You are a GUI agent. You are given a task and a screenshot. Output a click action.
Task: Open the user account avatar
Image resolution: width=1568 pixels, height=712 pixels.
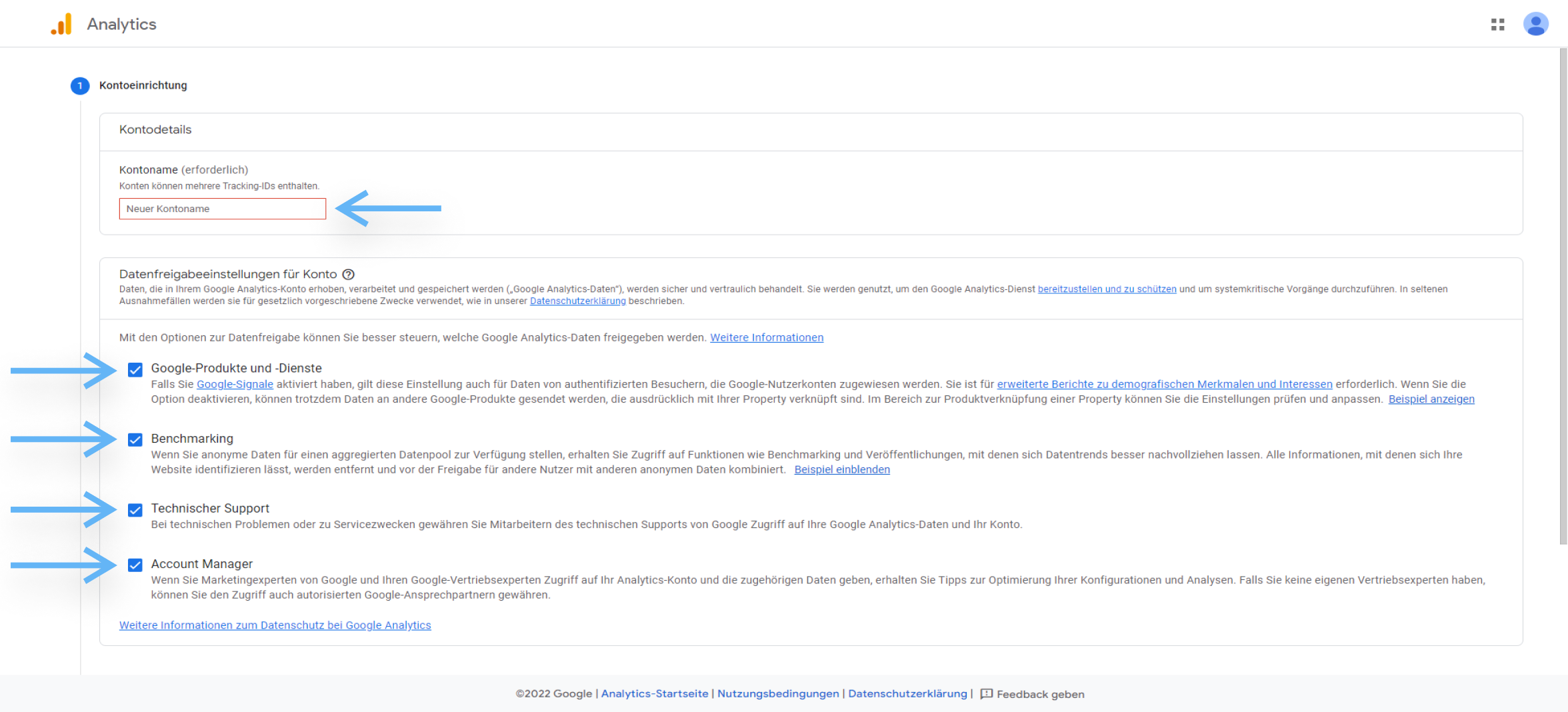[1535, 25]
